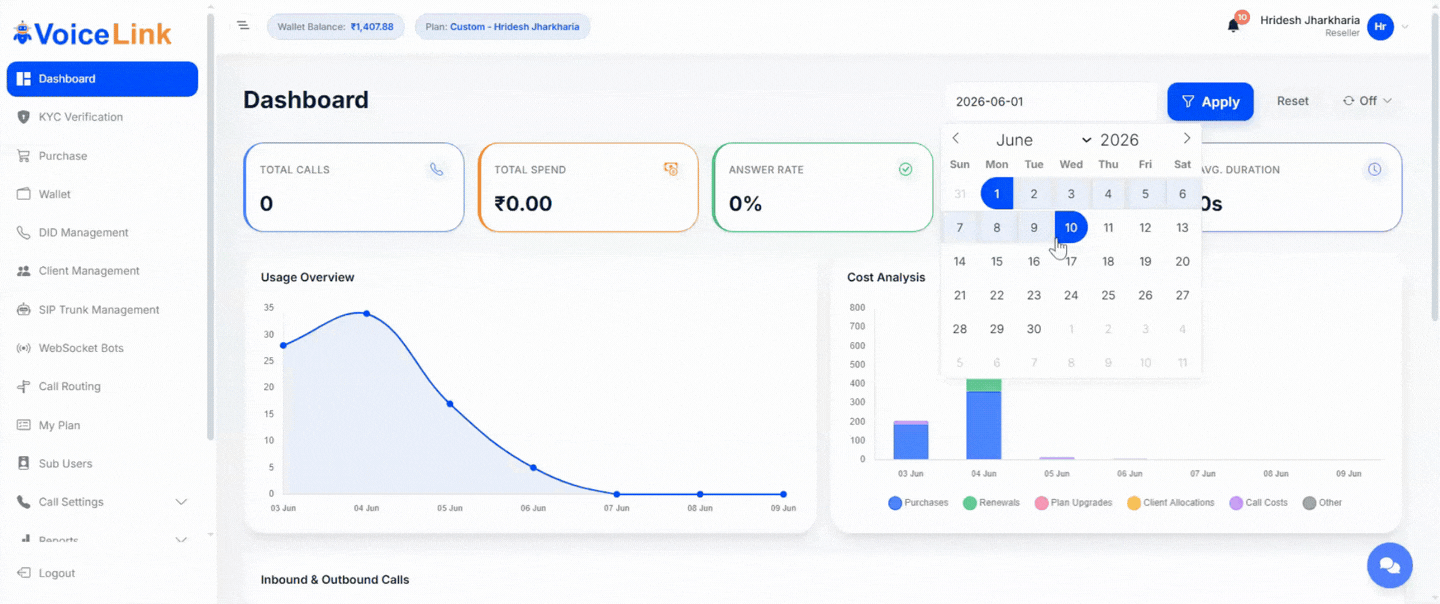
Task: Go to the Purchase page
Action: click(102, 156)
